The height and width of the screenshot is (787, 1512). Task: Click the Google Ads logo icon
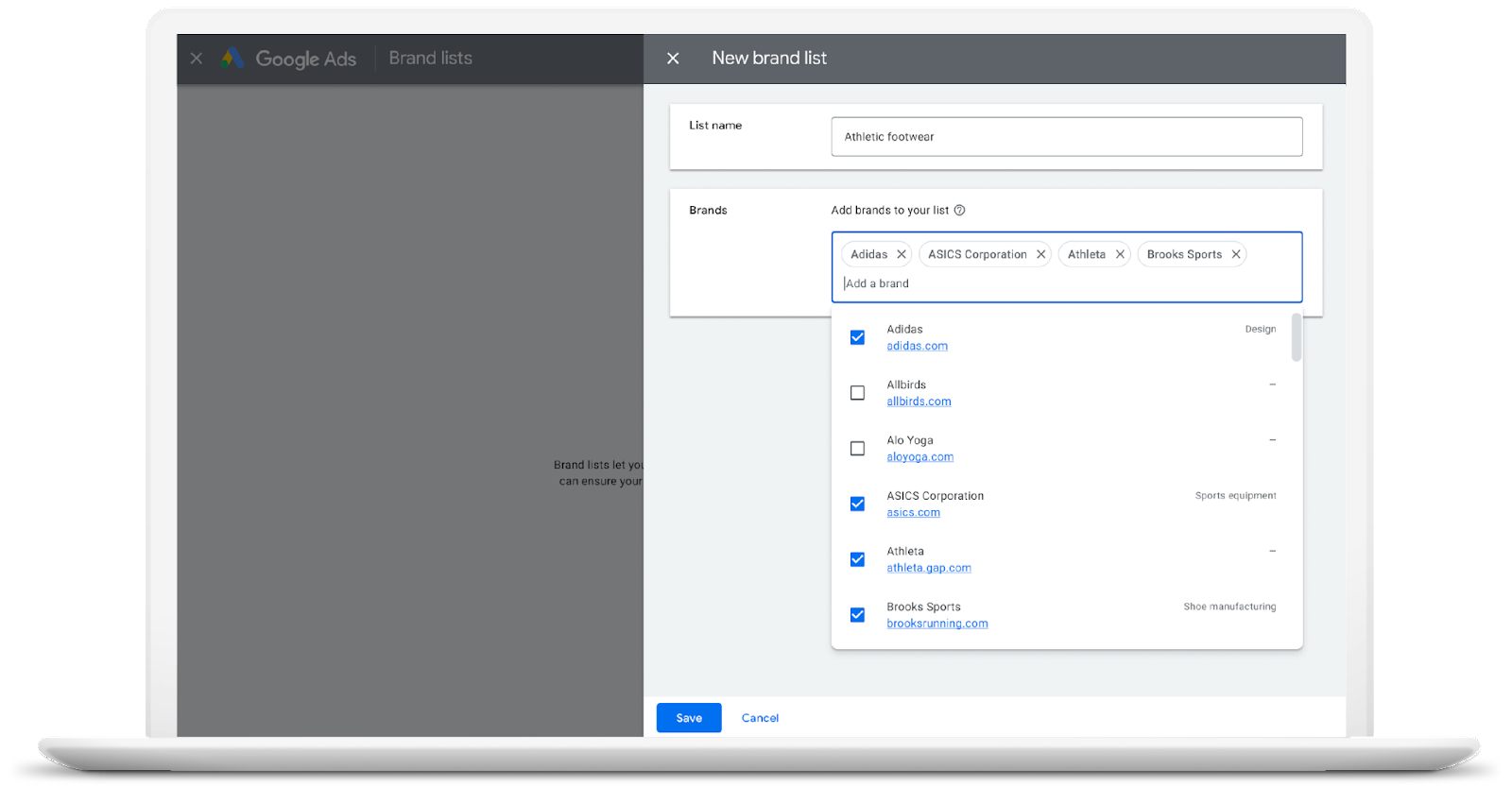pyautogui.click(x=232, y=59)
